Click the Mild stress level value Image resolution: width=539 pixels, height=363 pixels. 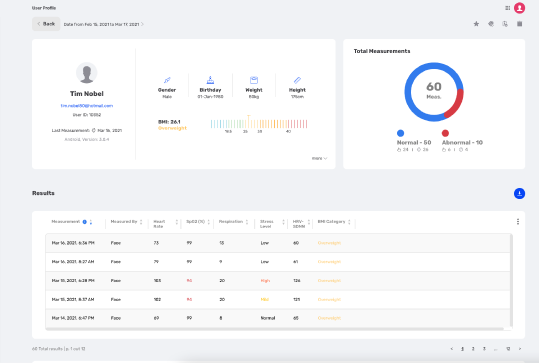(264, 300)
